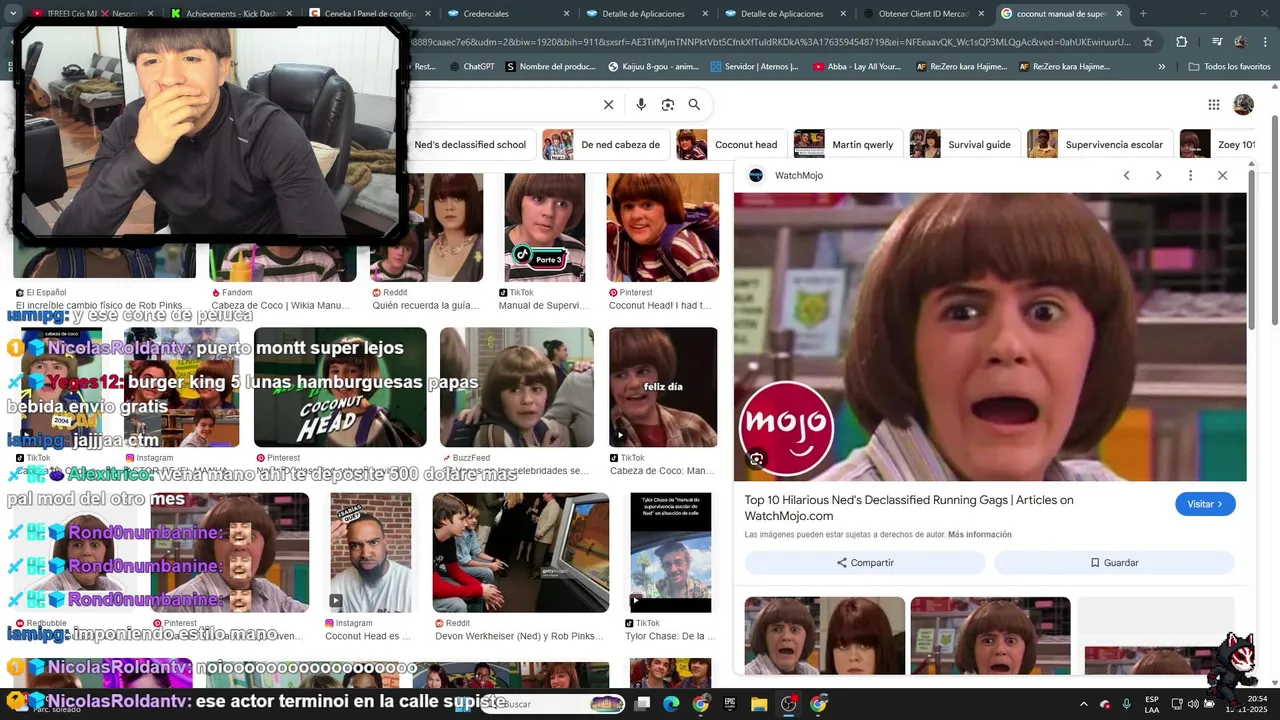
Task: Open Abba - Lay All Your bookmark
Action: click(857, 67)
